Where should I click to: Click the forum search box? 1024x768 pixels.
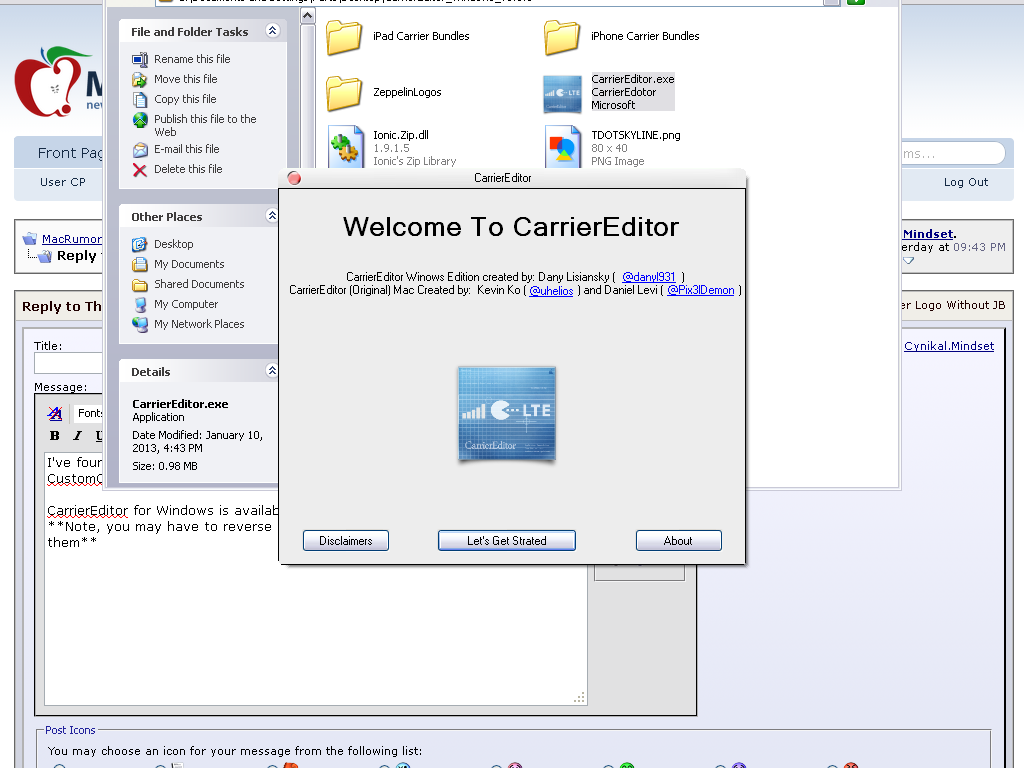point(953,154)
